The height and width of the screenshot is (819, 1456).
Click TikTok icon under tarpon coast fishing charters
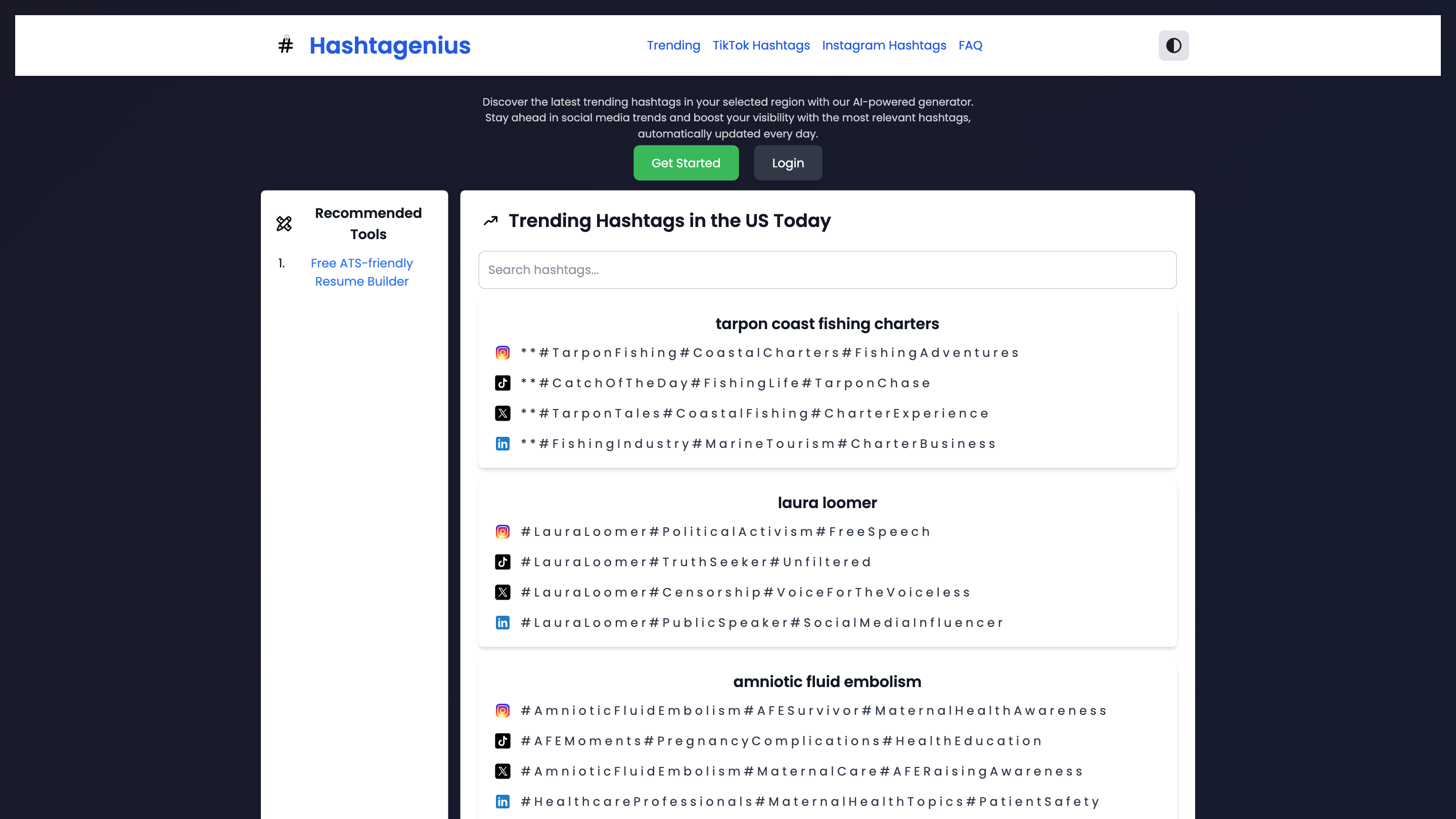tap(503, 383)
